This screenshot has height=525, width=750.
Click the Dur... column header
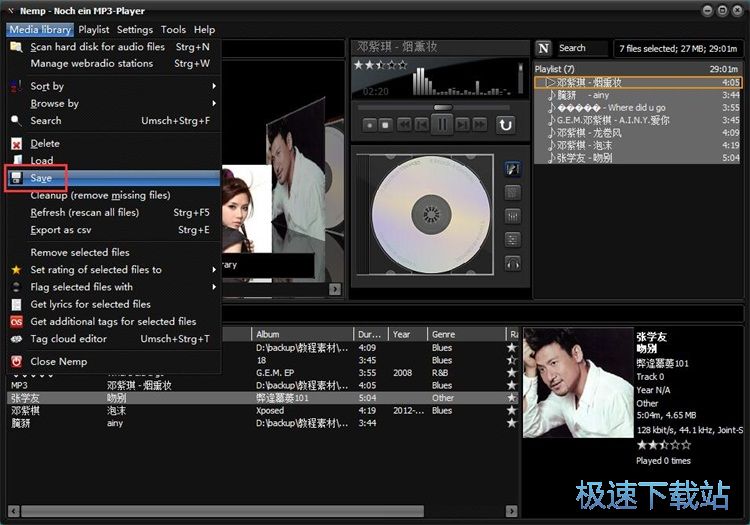(371, 334)
